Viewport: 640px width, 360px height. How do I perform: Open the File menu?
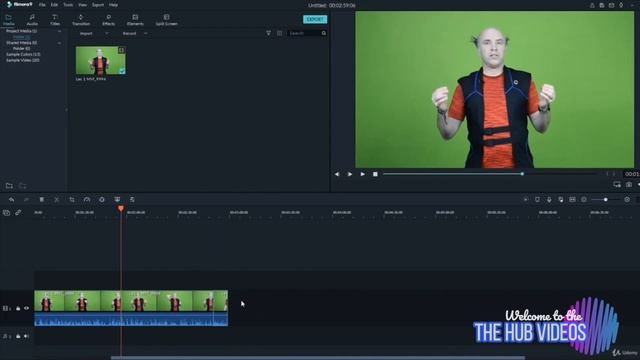point(42,5)
